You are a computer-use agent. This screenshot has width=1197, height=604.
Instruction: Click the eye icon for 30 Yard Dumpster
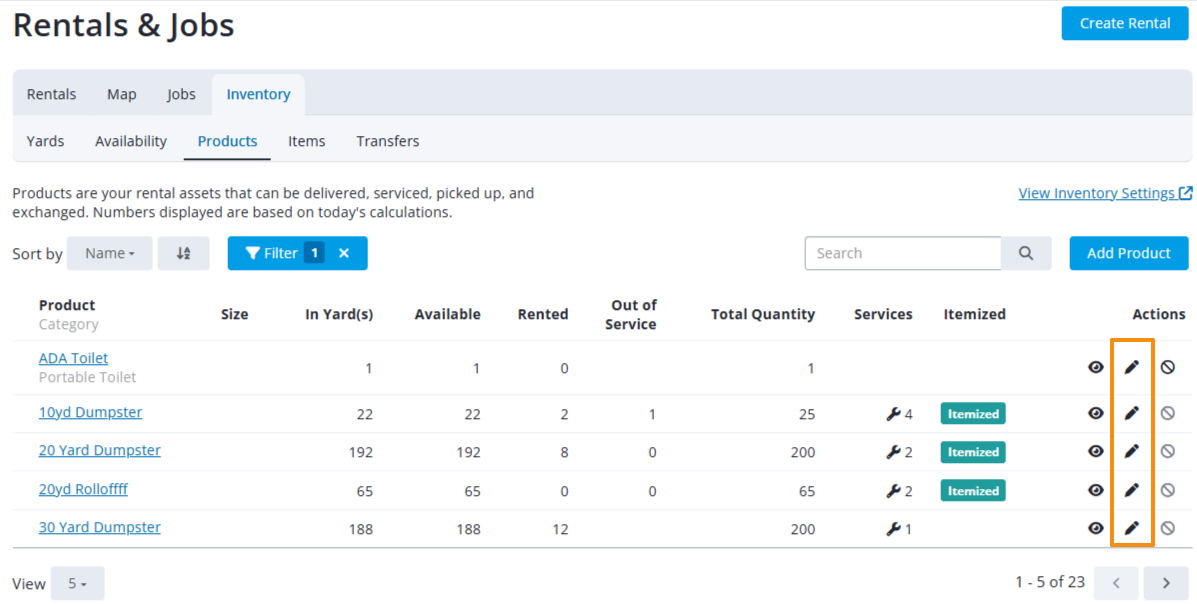1095,528
